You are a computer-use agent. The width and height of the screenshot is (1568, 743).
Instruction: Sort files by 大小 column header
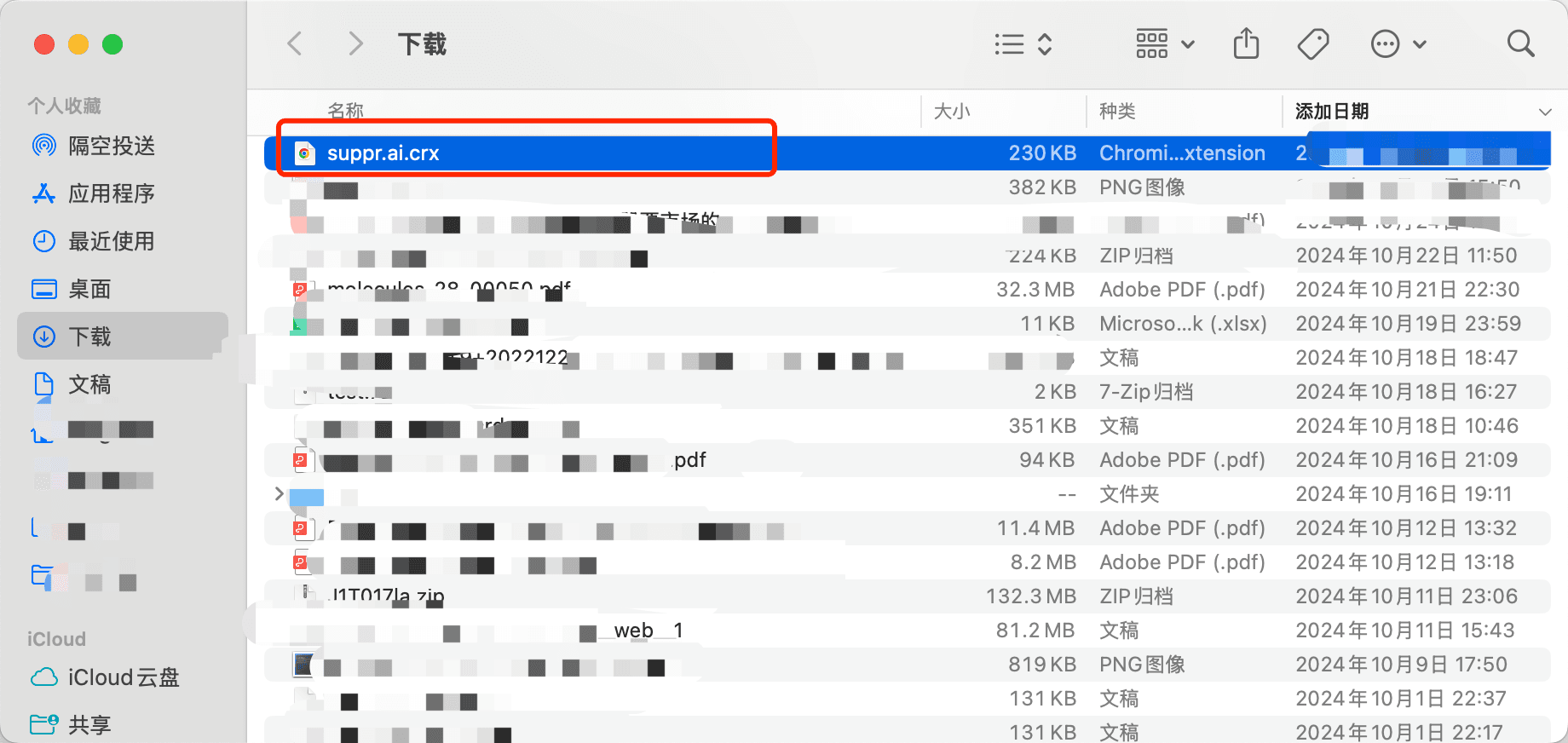tap(952, 112)
